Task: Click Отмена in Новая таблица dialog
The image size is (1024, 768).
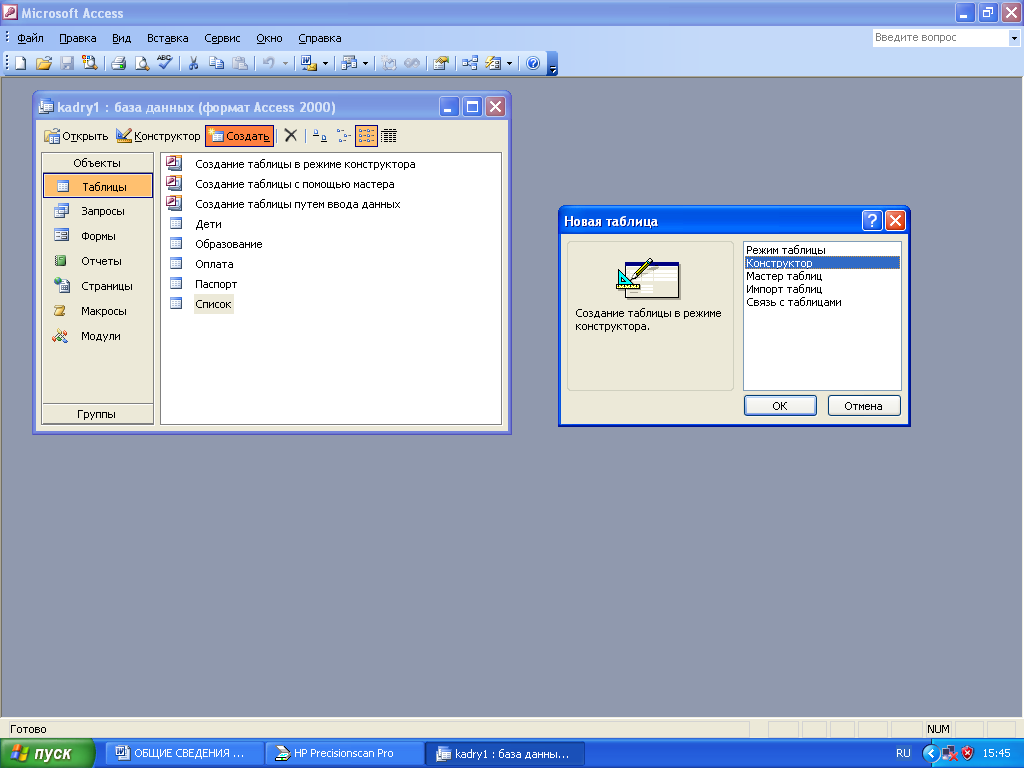Action: (863, 406)
